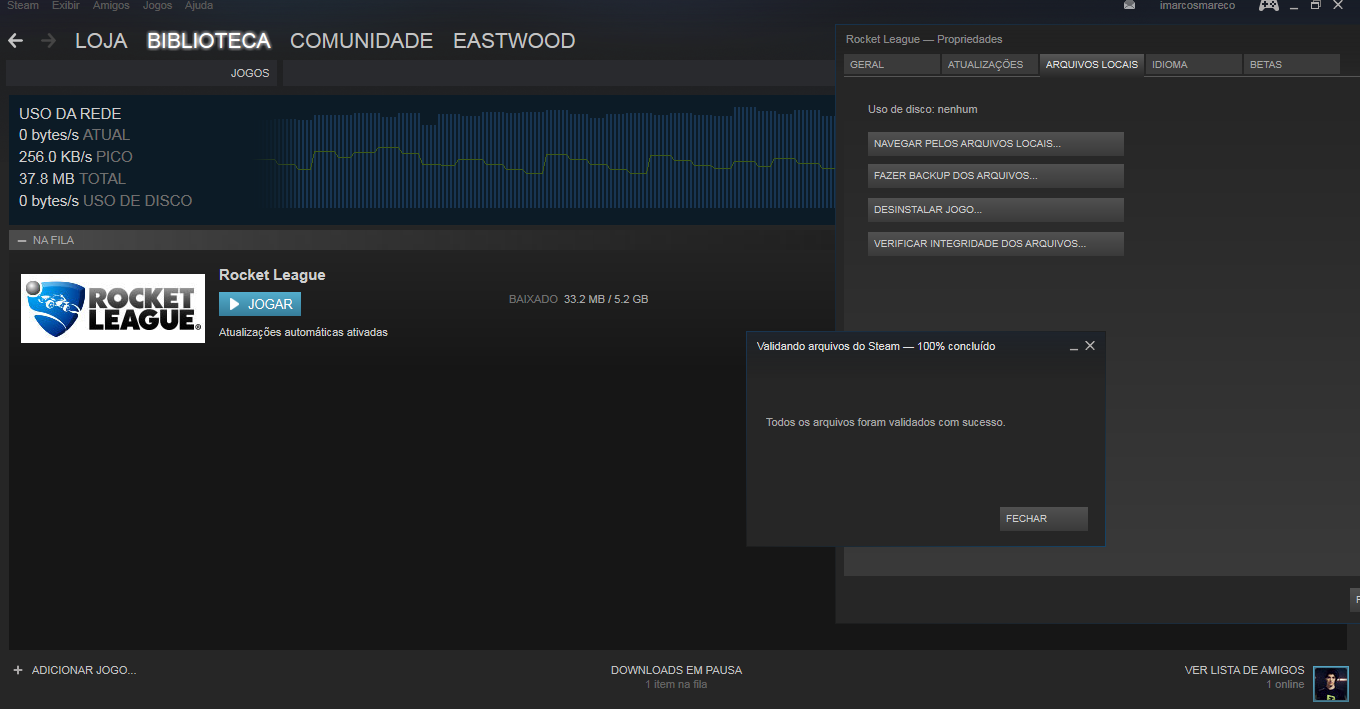Click Verificar integridade dos arquivos button
Image resolution: width=1360 pixels, height=709 pixels.
(x=996, y=244)
